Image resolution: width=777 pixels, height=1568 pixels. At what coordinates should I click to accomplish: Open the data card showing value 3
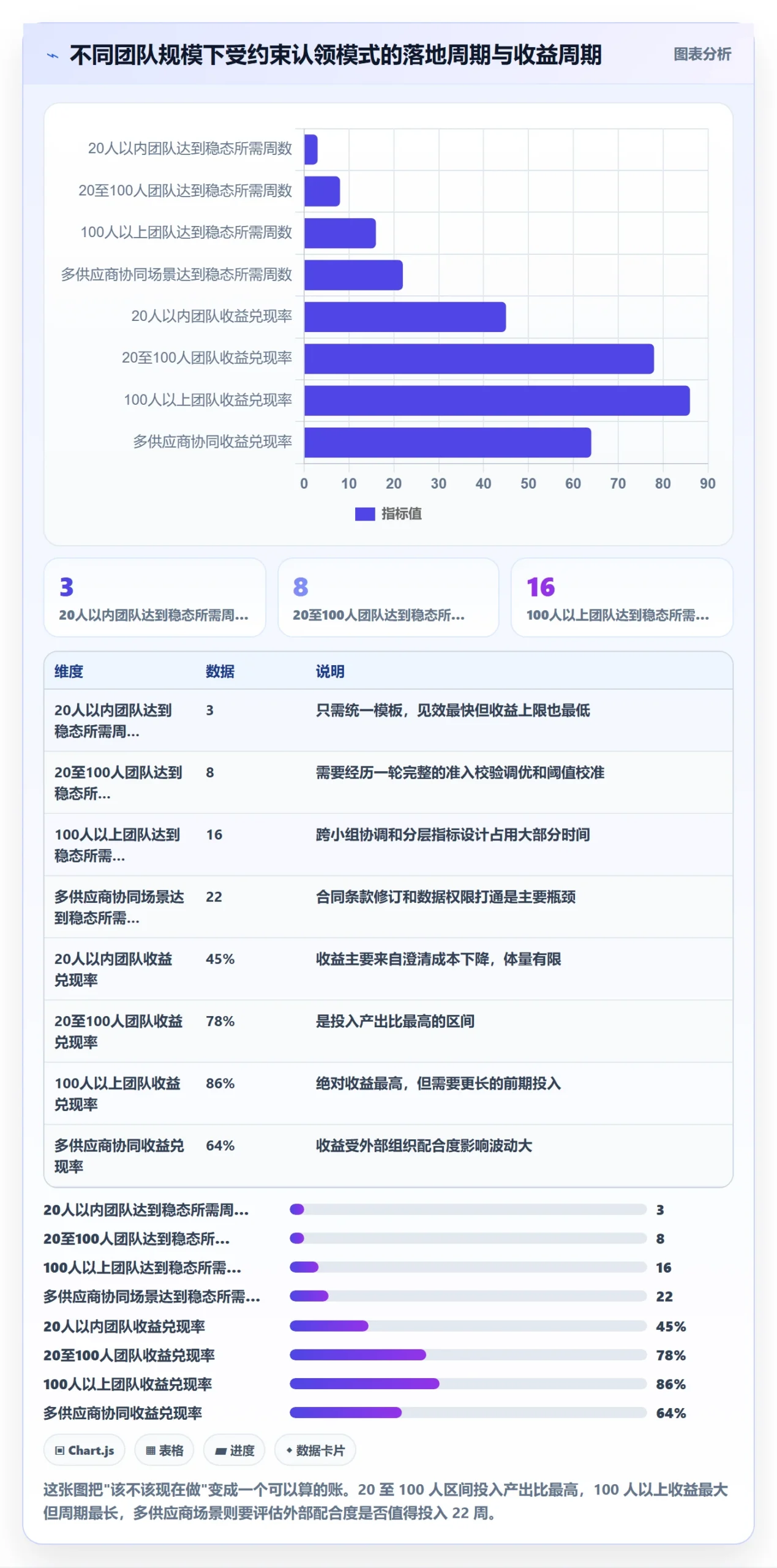pos(154,597)
